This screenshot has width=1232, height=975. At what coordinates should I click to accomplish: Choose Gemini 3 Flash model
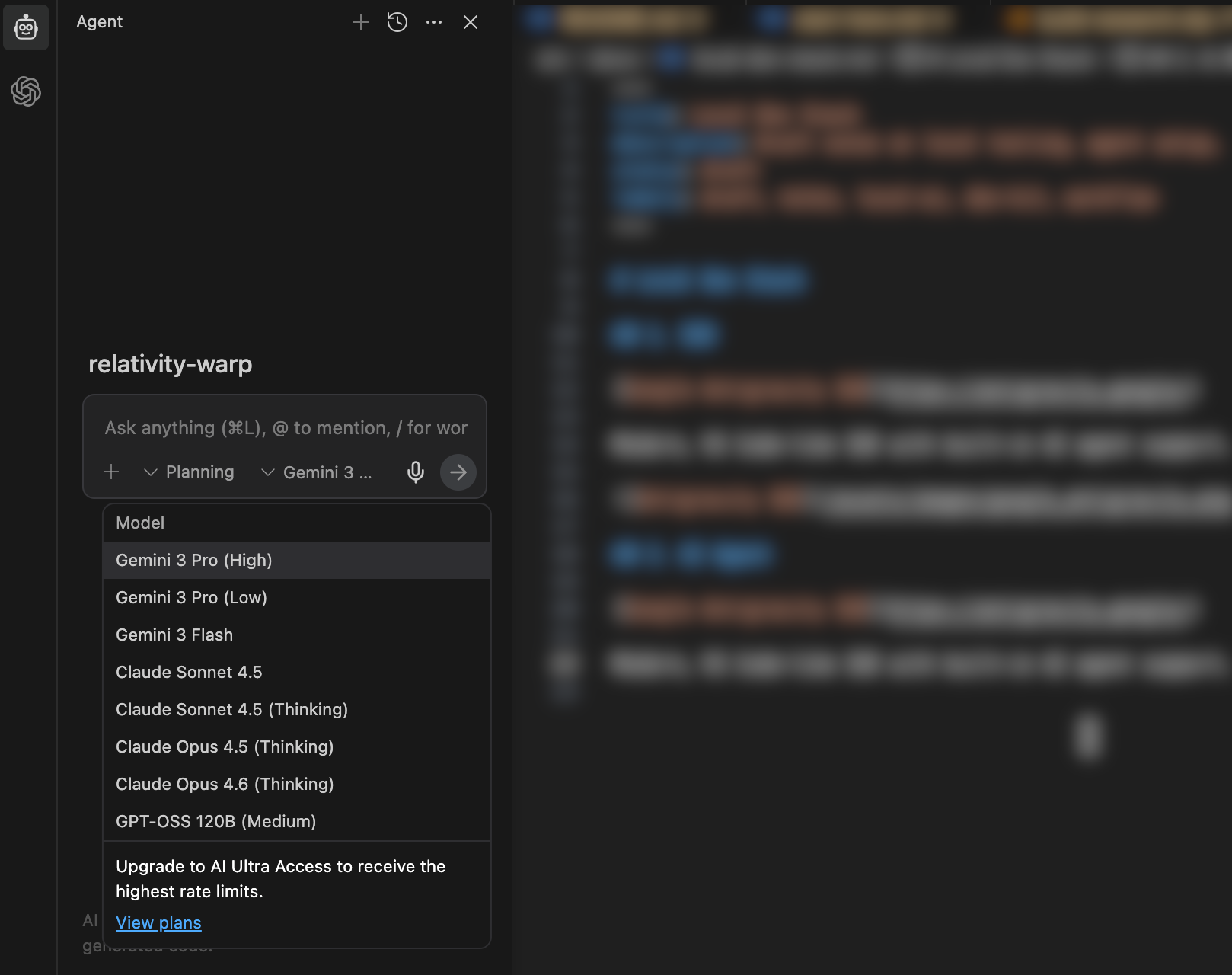pos(174,635)
